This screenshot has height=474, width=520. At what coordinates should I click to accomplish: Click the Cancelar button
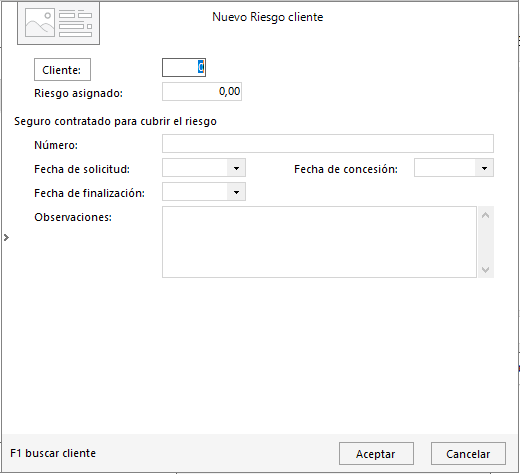click(x=468, y=454)
